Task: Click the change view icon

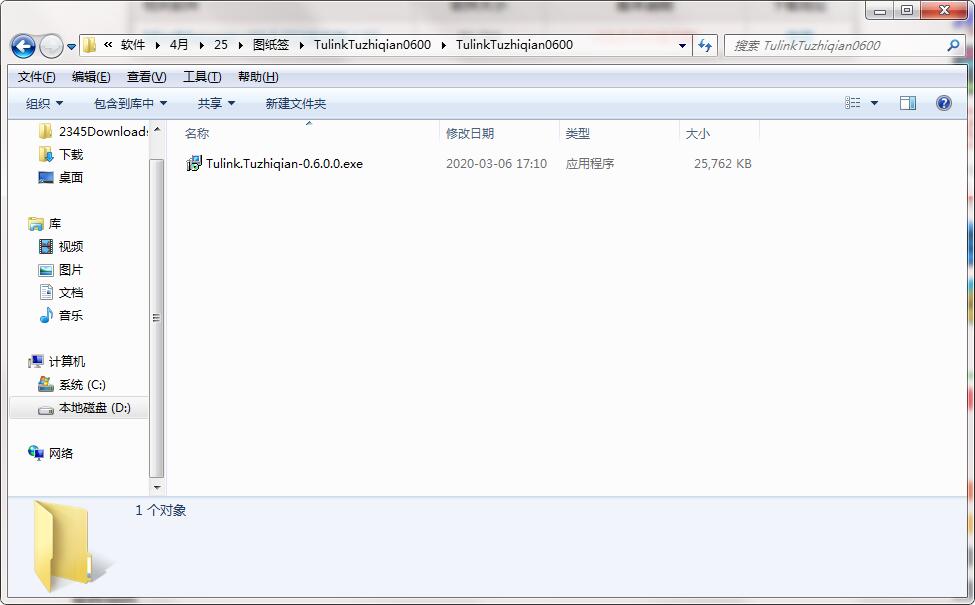Action: pyautogui.click(x=853, y=103)
